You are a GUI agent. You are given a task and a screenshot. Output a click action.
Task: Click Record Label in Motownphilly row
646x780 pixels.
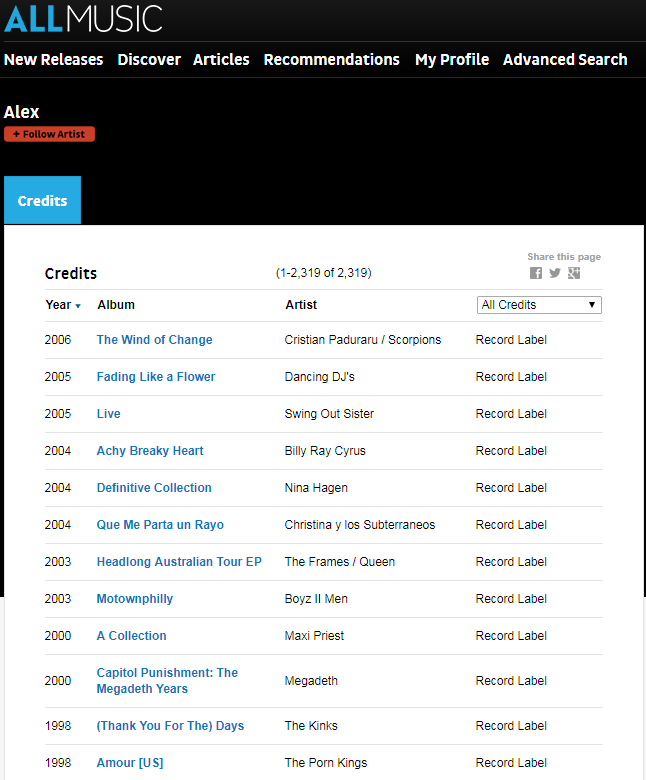point(511,598)
